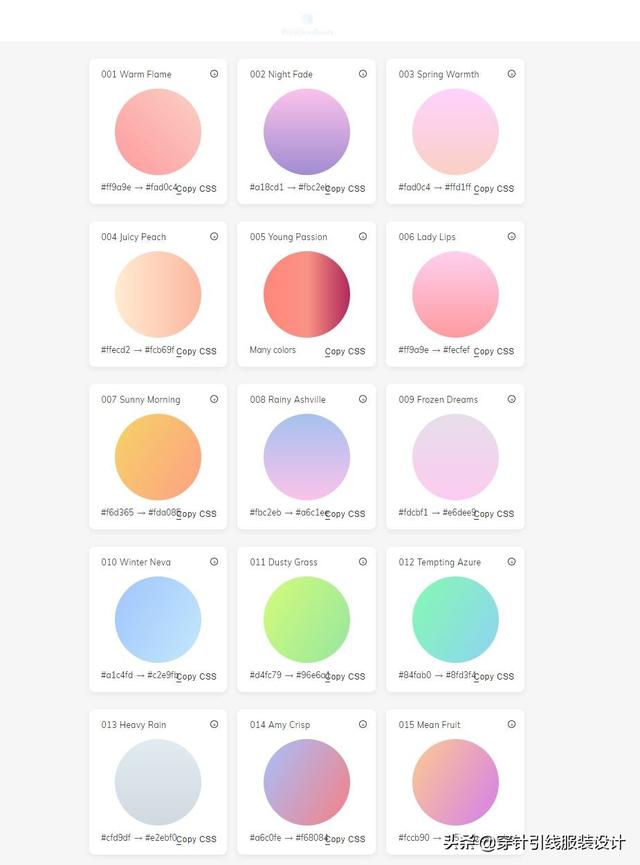This screenshot has height=865, width=640.
Task: Click the corner icon on Rainy Ashville card
Action: [363, 399]
